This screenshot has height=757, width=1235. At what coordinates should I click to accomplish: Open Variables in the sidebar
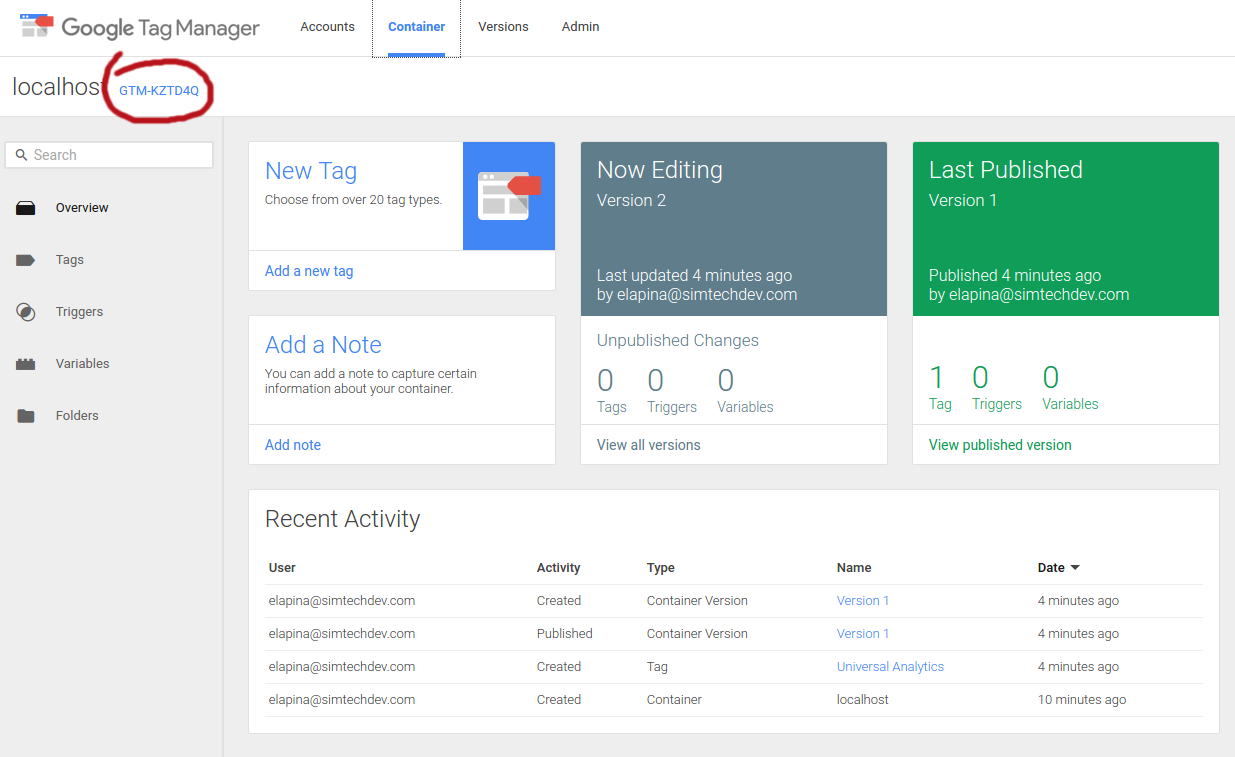tap(82, 364)
